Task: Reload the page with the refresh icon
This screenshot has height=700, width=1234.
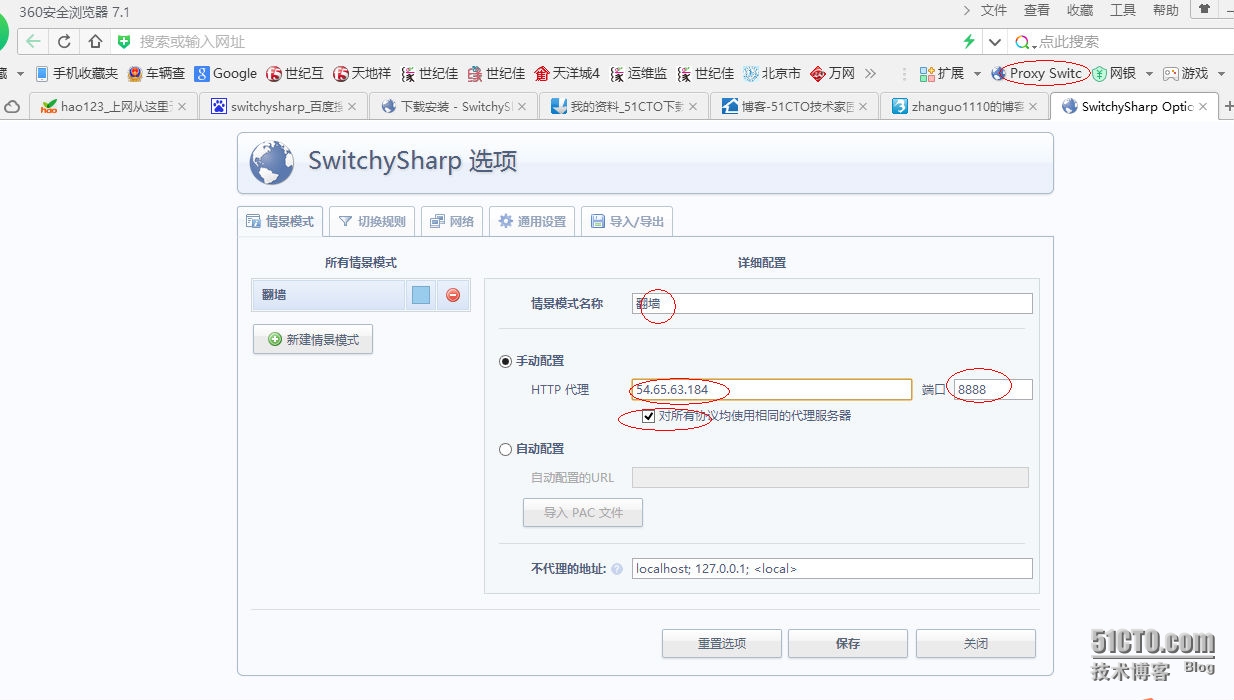Action: (64, 41)
